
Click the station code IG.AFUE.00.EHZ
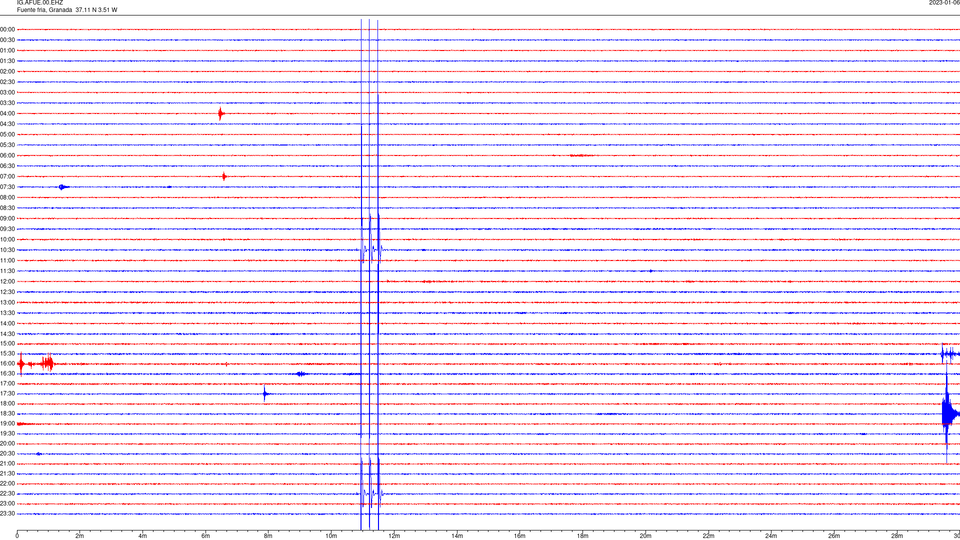pyautogui.click(x=40, y=2)
